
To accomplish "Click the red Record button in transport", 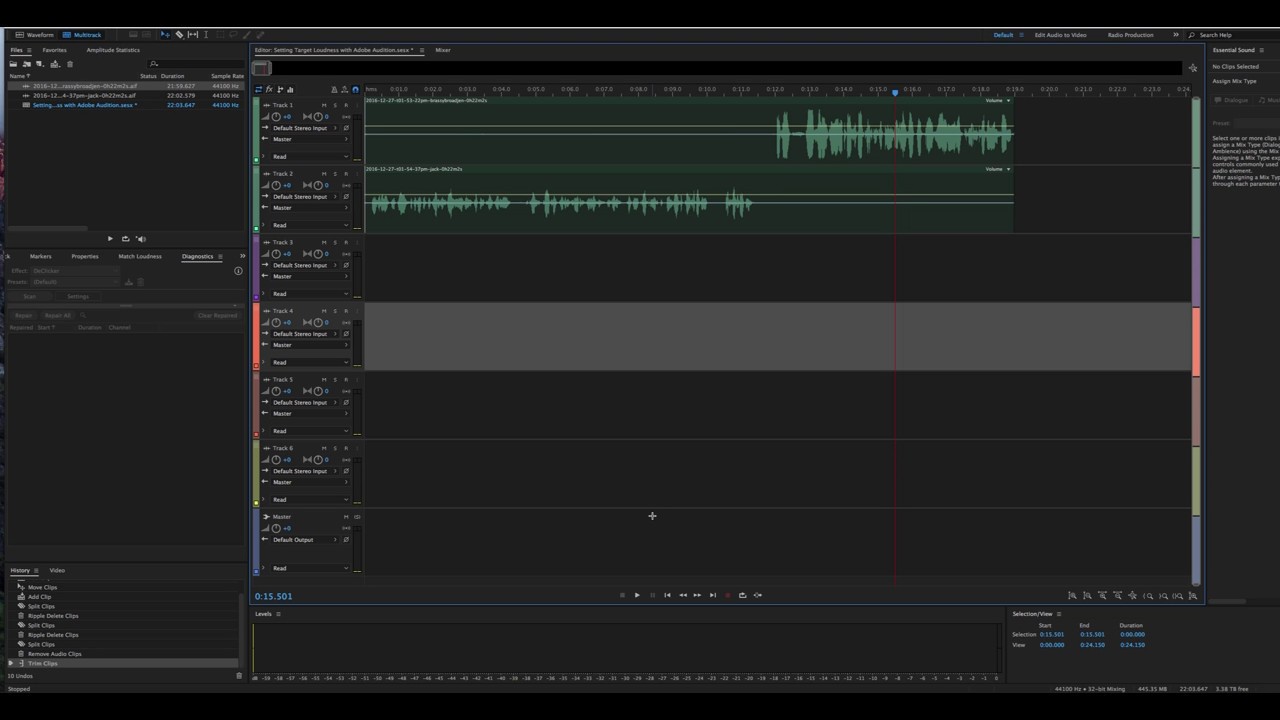I will 728,595.
